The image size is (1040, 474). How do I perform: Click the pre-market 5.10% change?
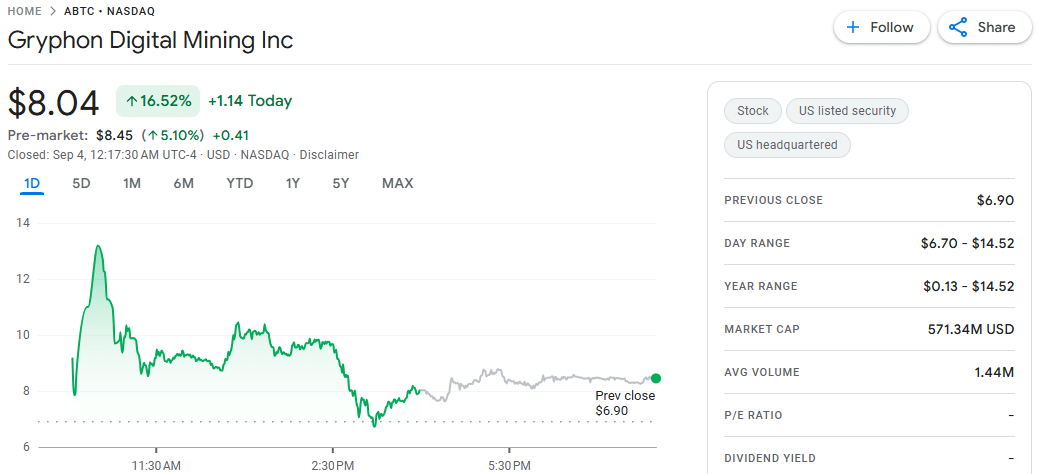pyautogui.click(x=172, y=136)
